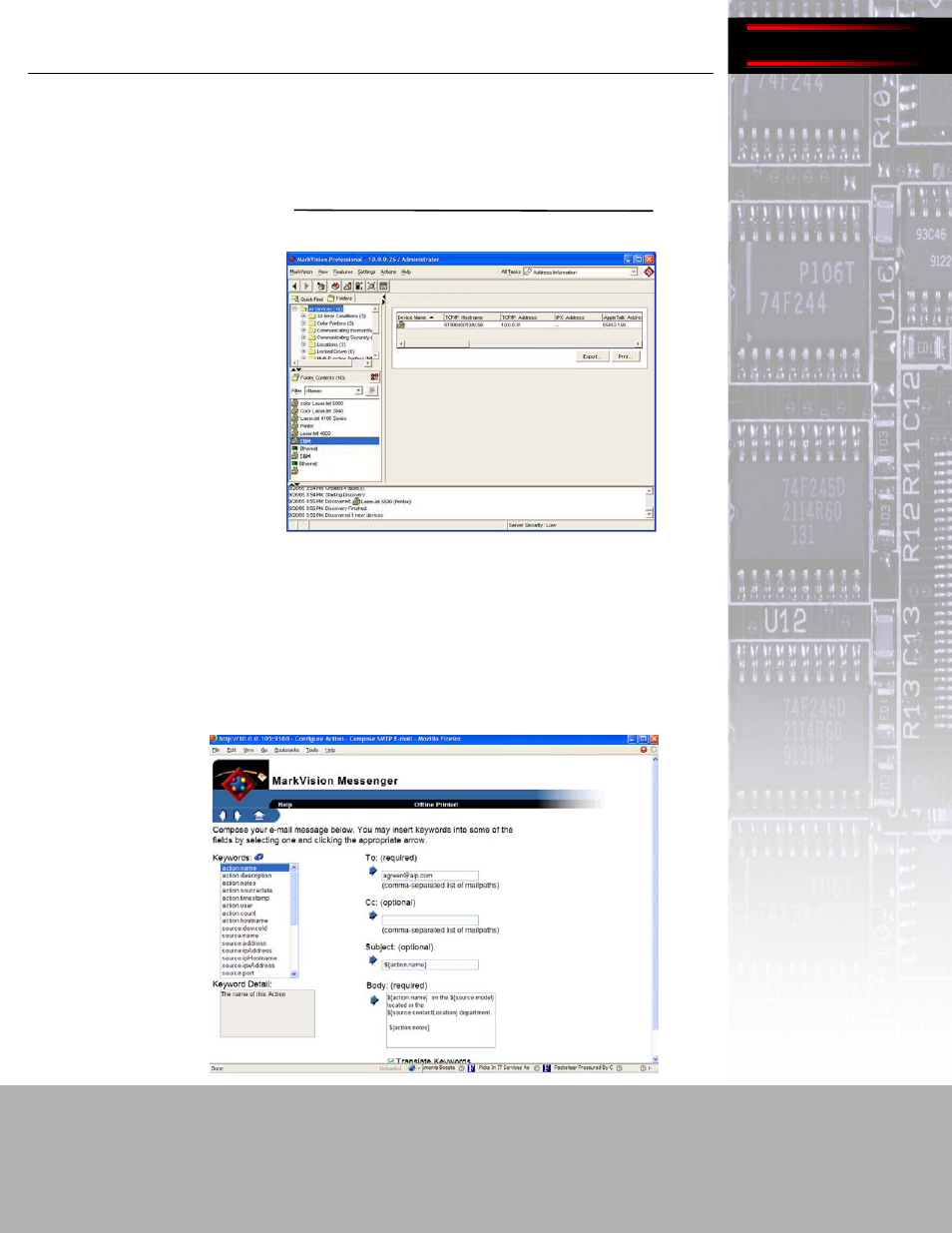Screen dimensions: 952x1233
Task: Open the Tools menu in Firefox window
Action: [x=312, y=750]
